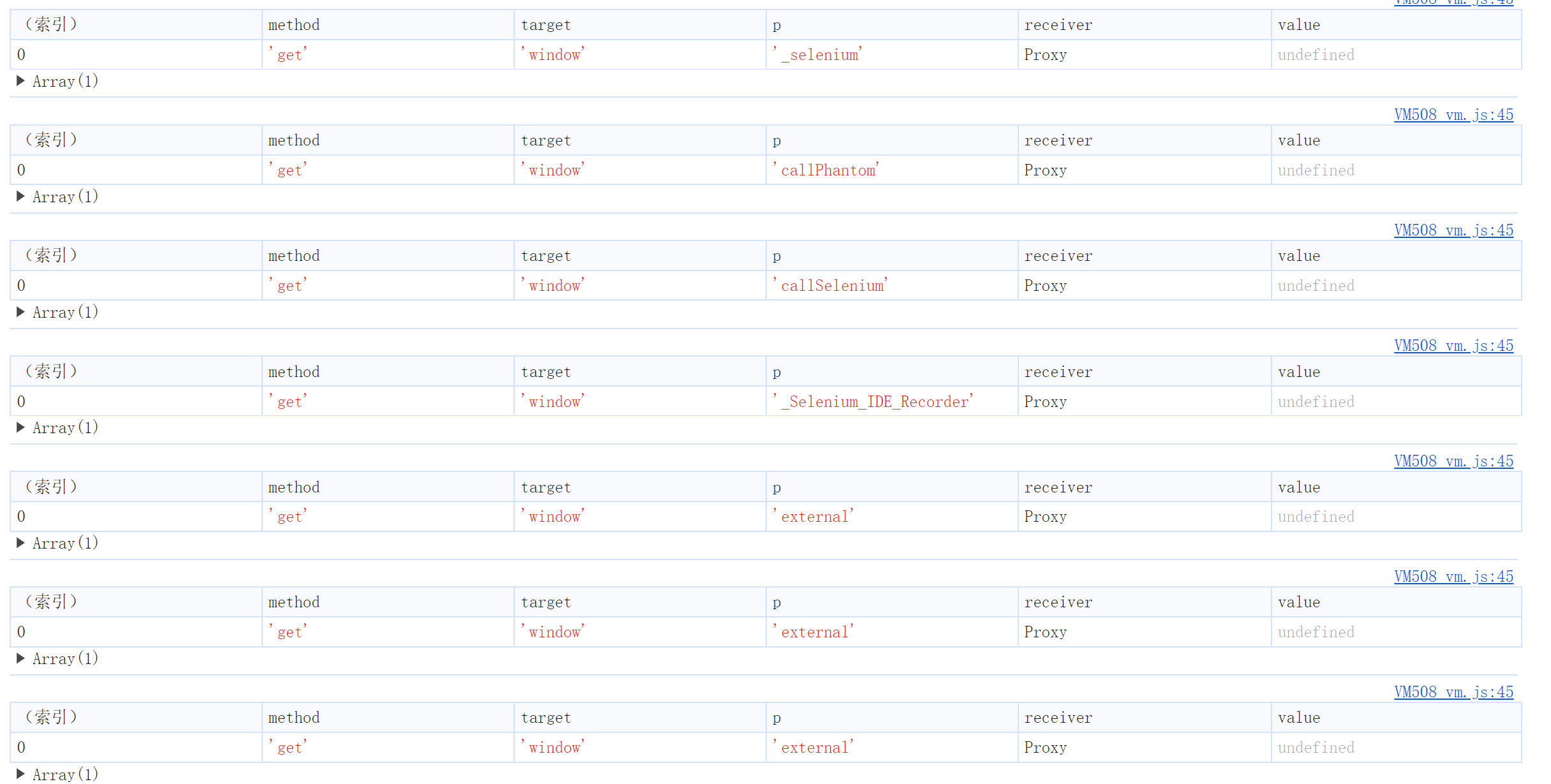Open VM508 vm.js:45 link above the first external table
The image size is (1551, 784).
1453,461
